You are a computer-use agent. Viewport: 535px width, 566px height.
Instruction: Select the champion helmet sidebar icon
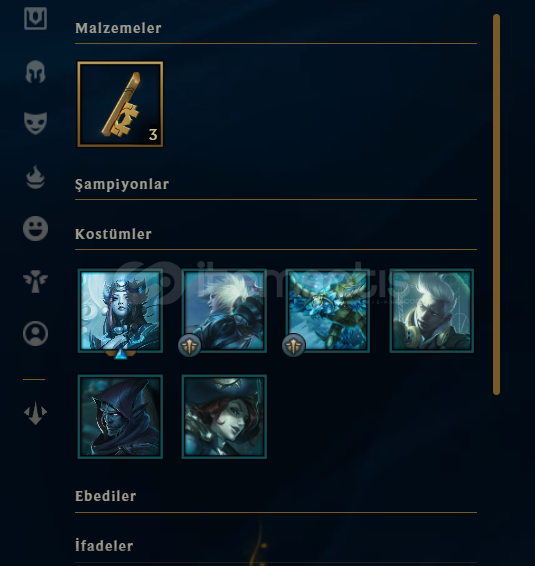pyautogui.click(x=35, y=71)
